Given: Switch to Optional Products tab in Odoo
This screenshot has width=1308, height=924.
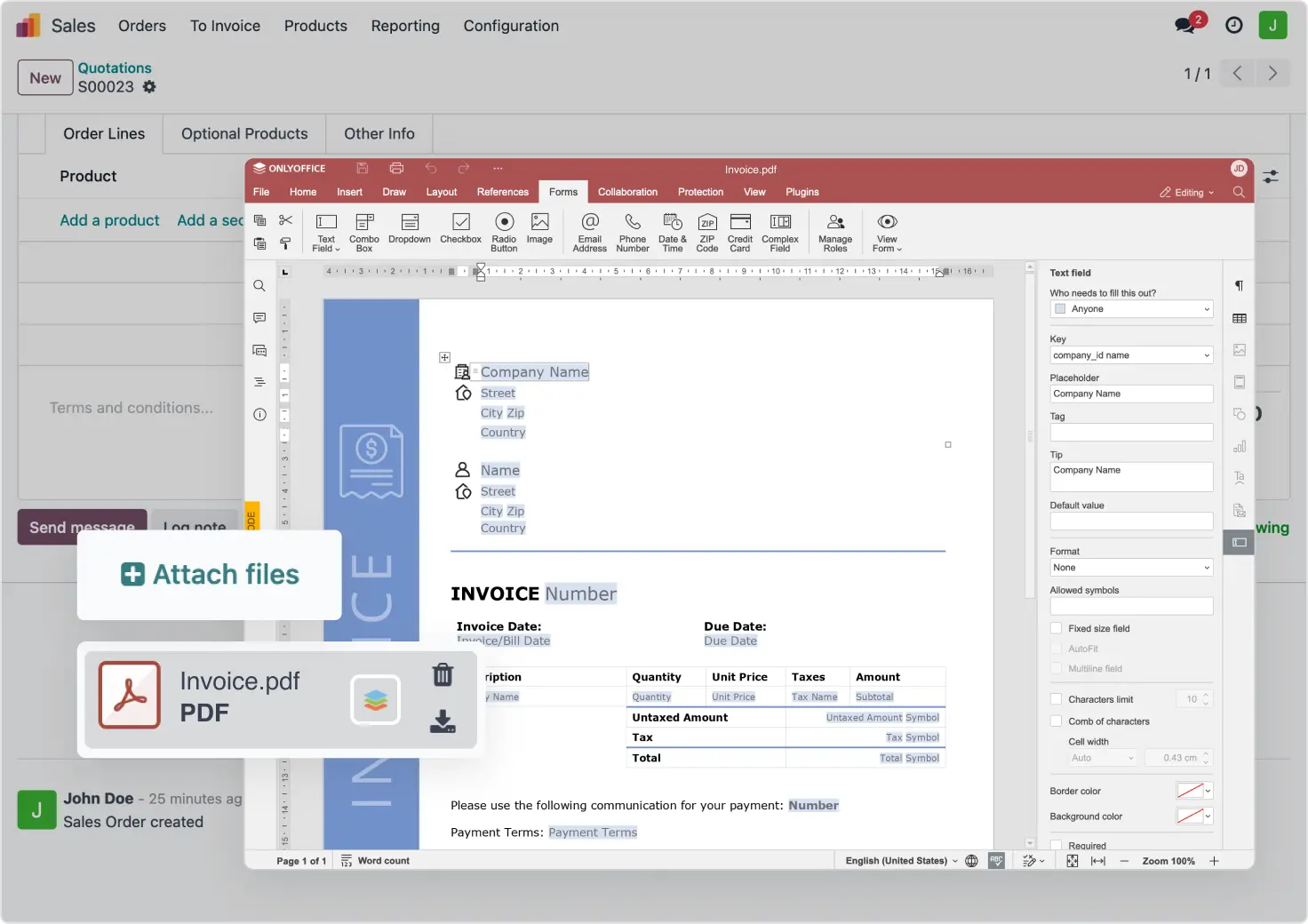Looking at the screenshot, I should pyautogui.click(x=244, y=134).
